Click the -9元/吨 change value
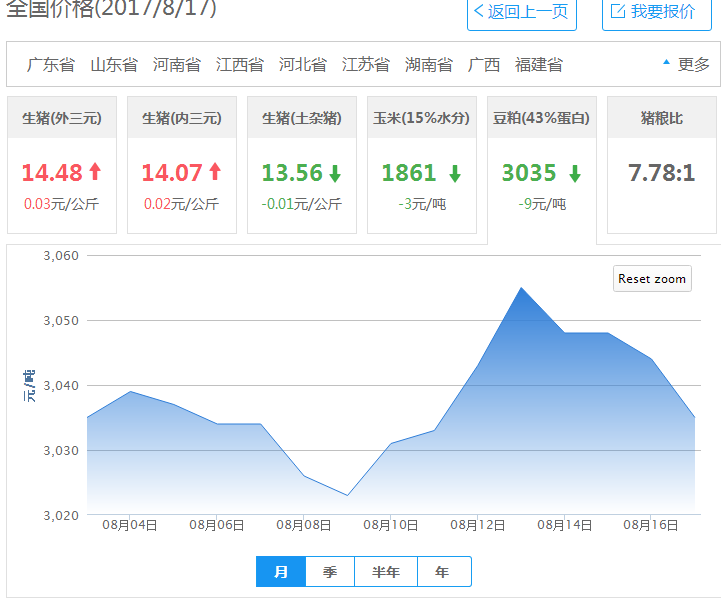Screen dimensions: 721x600 (x=542, y=204)
